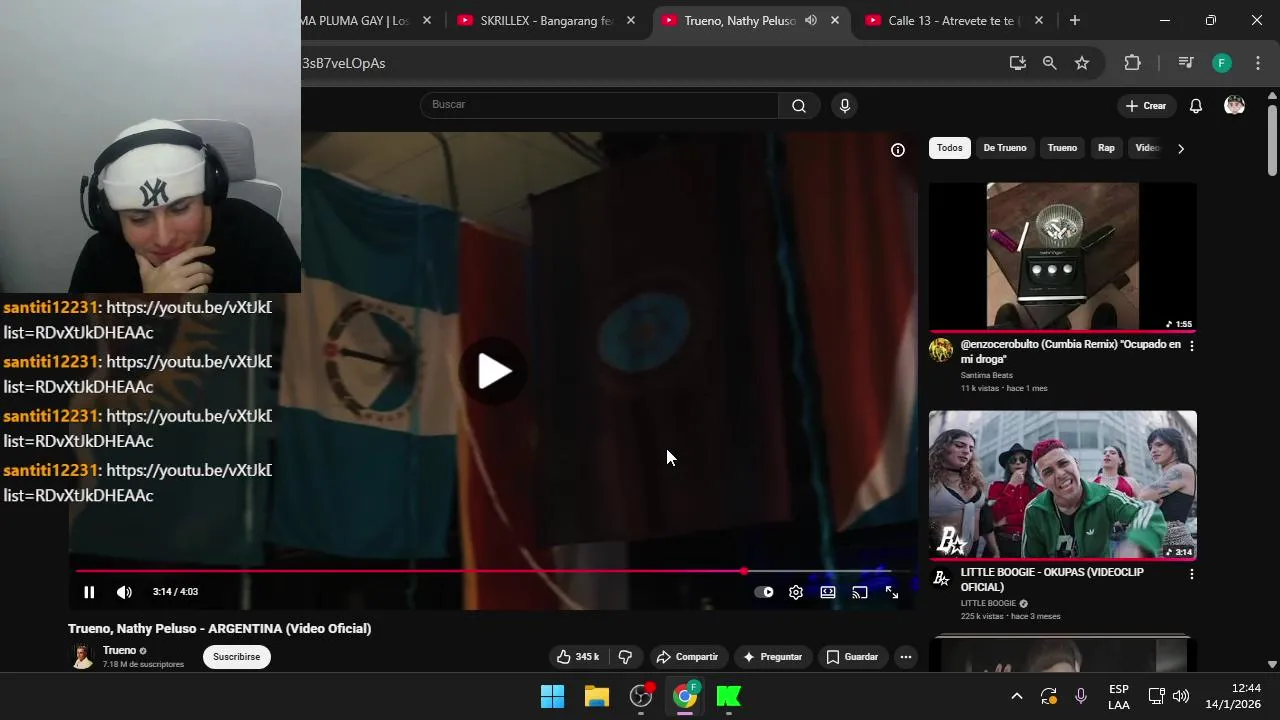Focus the Buscar search field

(x=600, y=105)
